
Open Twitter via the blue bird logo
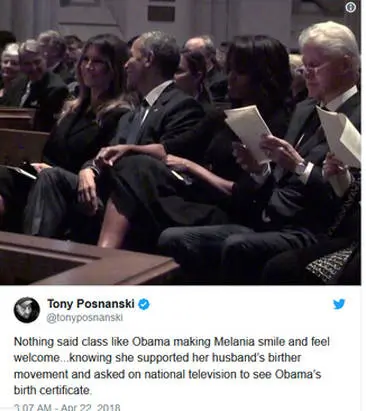(339, 304)
